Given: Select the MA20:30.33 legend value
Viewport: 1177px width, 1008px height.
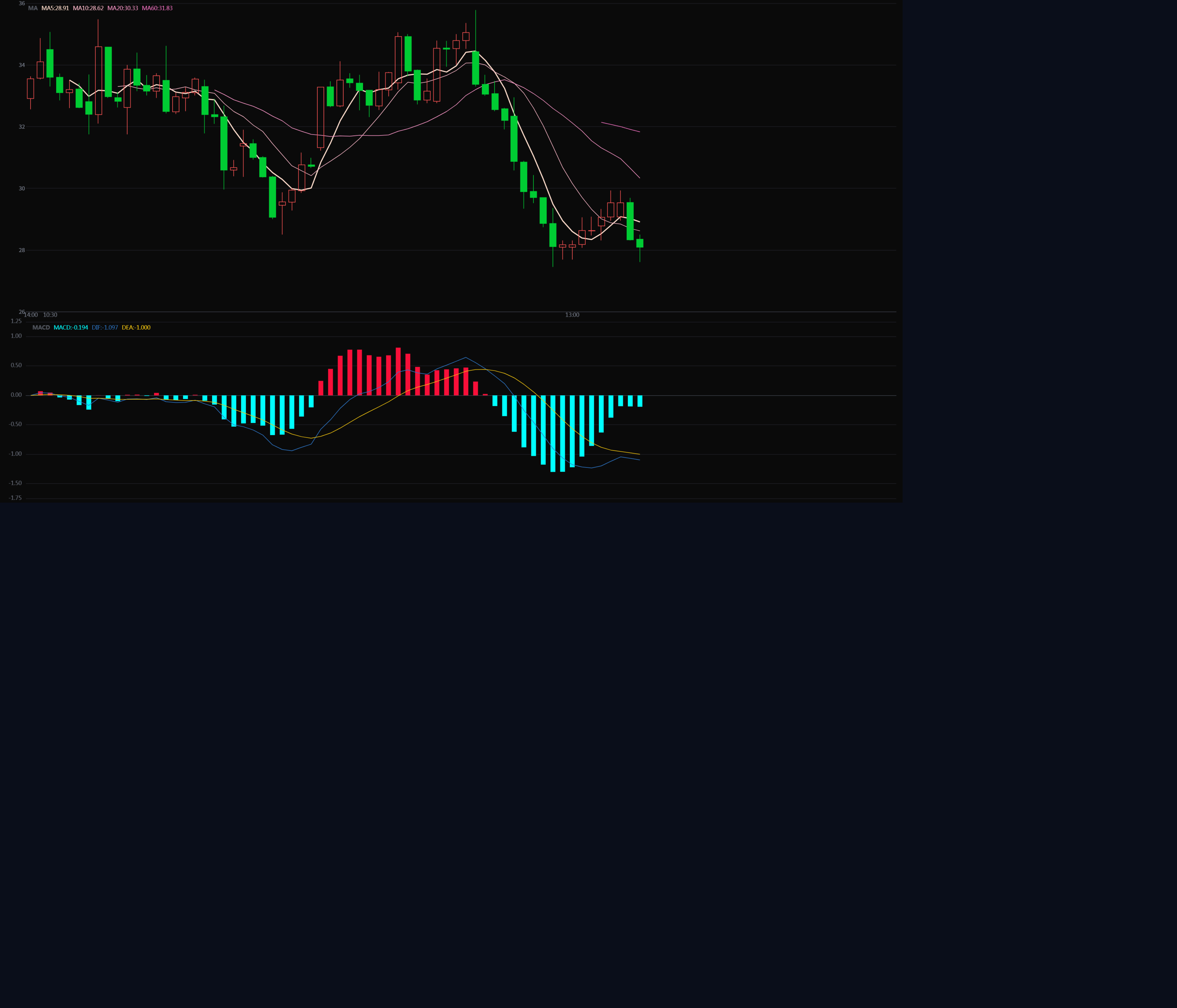Looking at the screenshot, I should coord(123,9).
